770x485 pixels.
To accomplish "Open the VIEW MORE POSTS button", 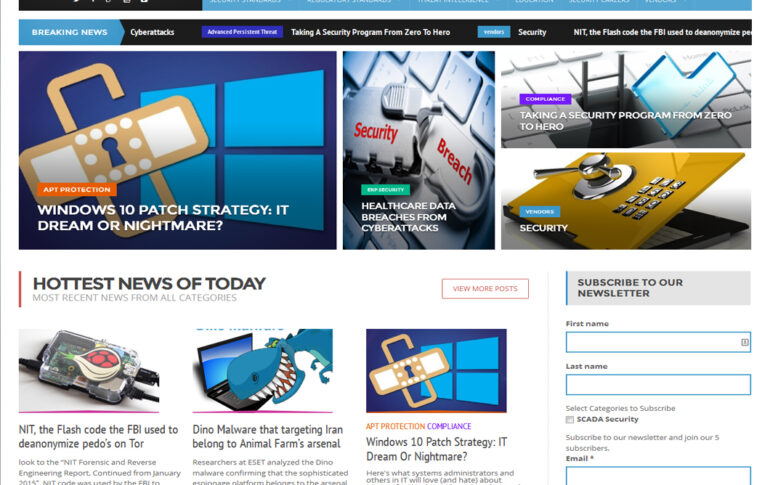I will 485,288.
